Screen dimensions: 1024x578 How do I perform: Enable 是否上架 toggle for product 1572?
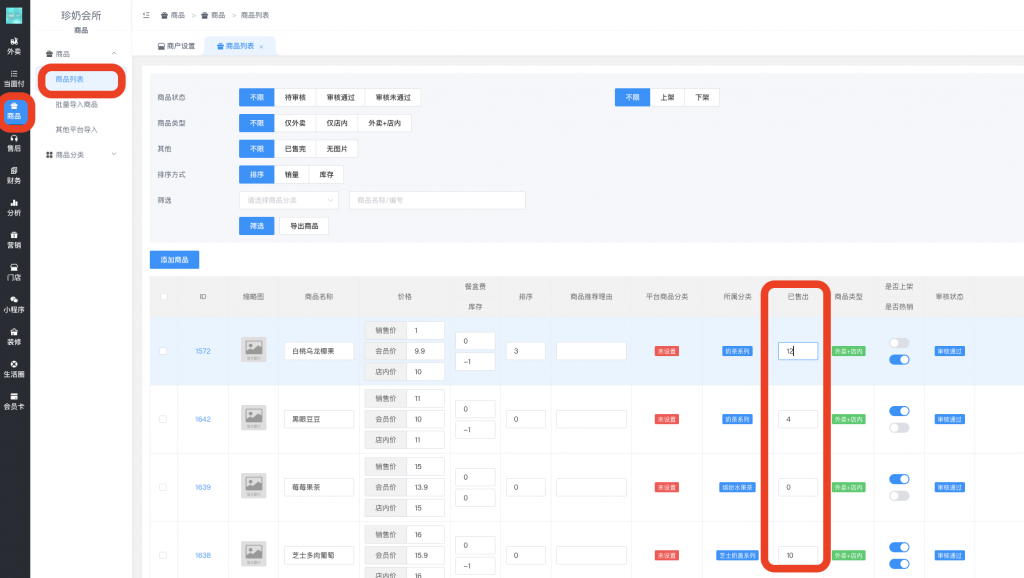pos(897,341)
